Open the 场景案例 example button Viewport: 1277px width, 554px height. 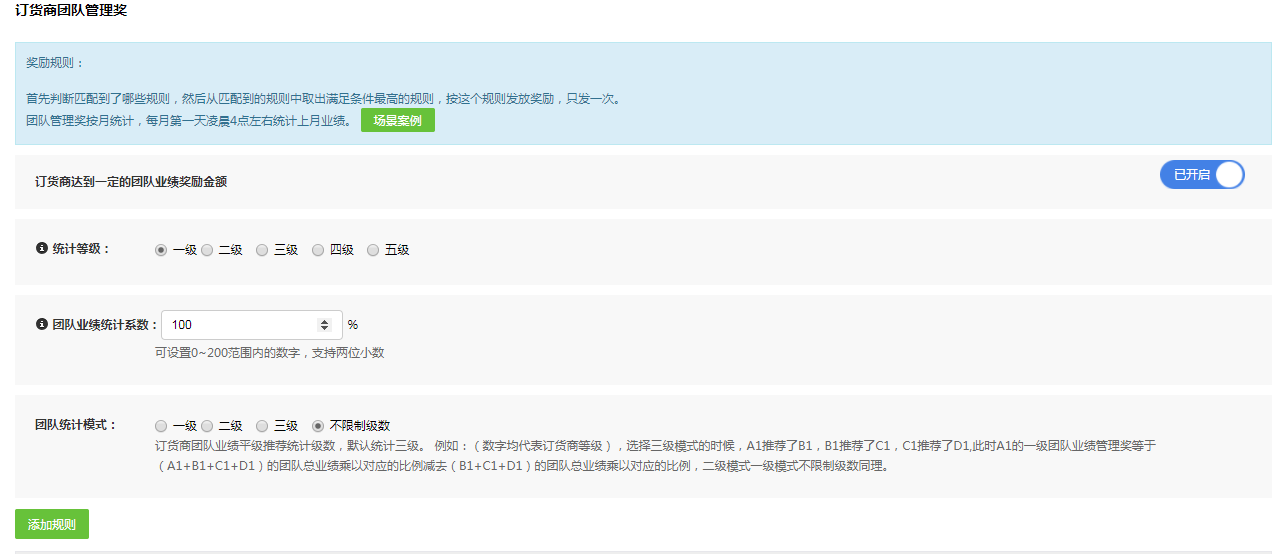pos(397,121)
